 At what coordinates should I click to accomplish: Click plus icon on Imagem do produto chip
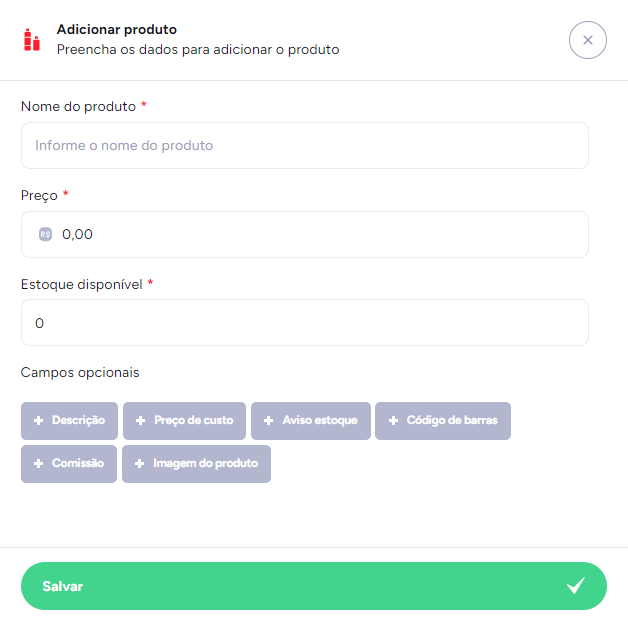point(140,464)
